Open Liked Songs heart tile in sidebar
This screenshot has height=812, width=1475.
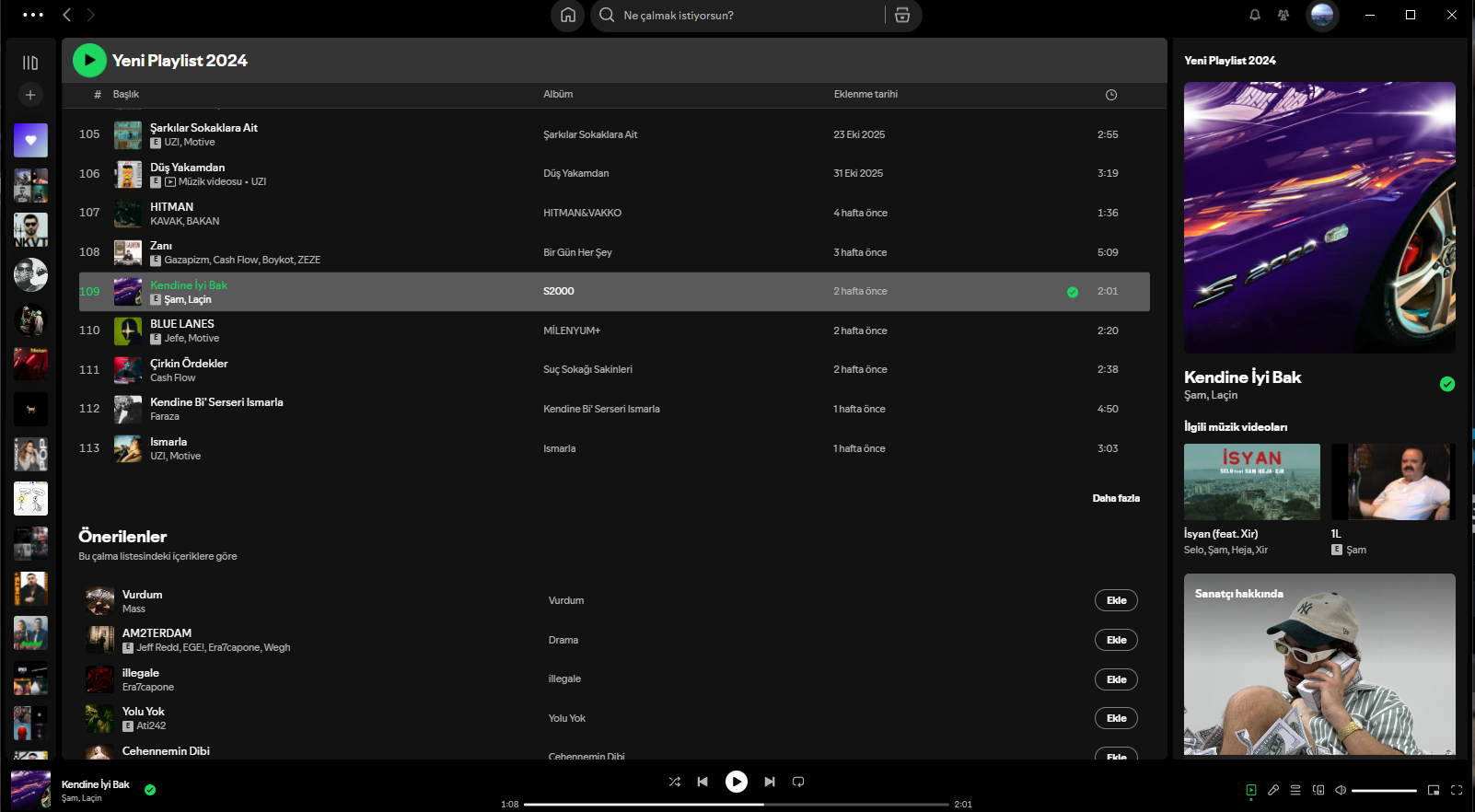click(x=30, y=140)
